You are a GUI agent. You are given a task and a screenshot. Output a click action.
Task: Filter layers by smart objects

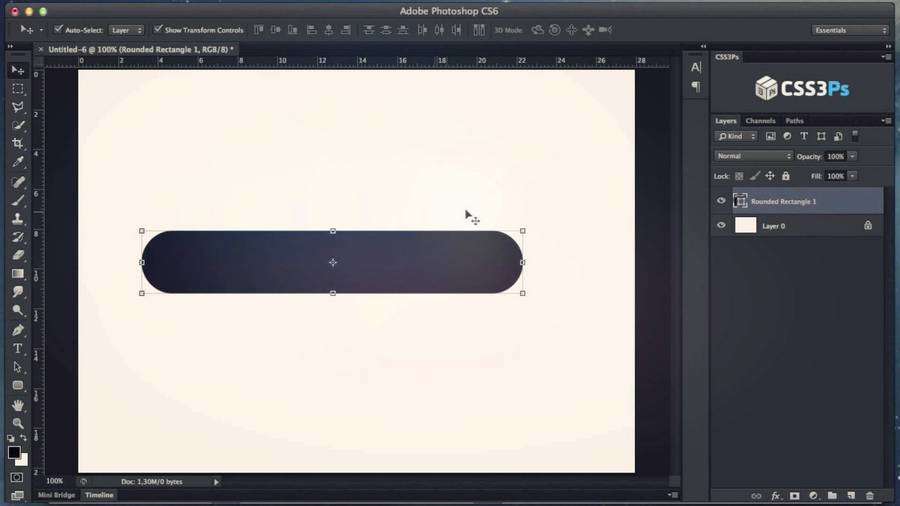(x=838, y=137)
